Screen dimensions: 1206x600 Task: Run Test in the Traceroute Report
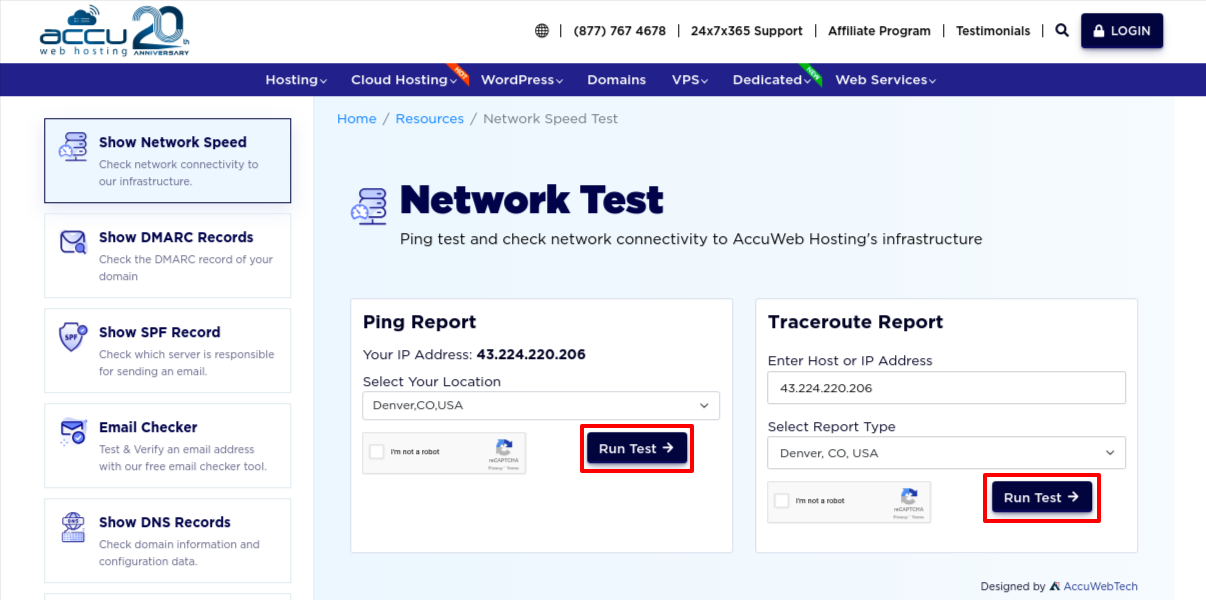pyautogui.click(x=1042, y=497)
